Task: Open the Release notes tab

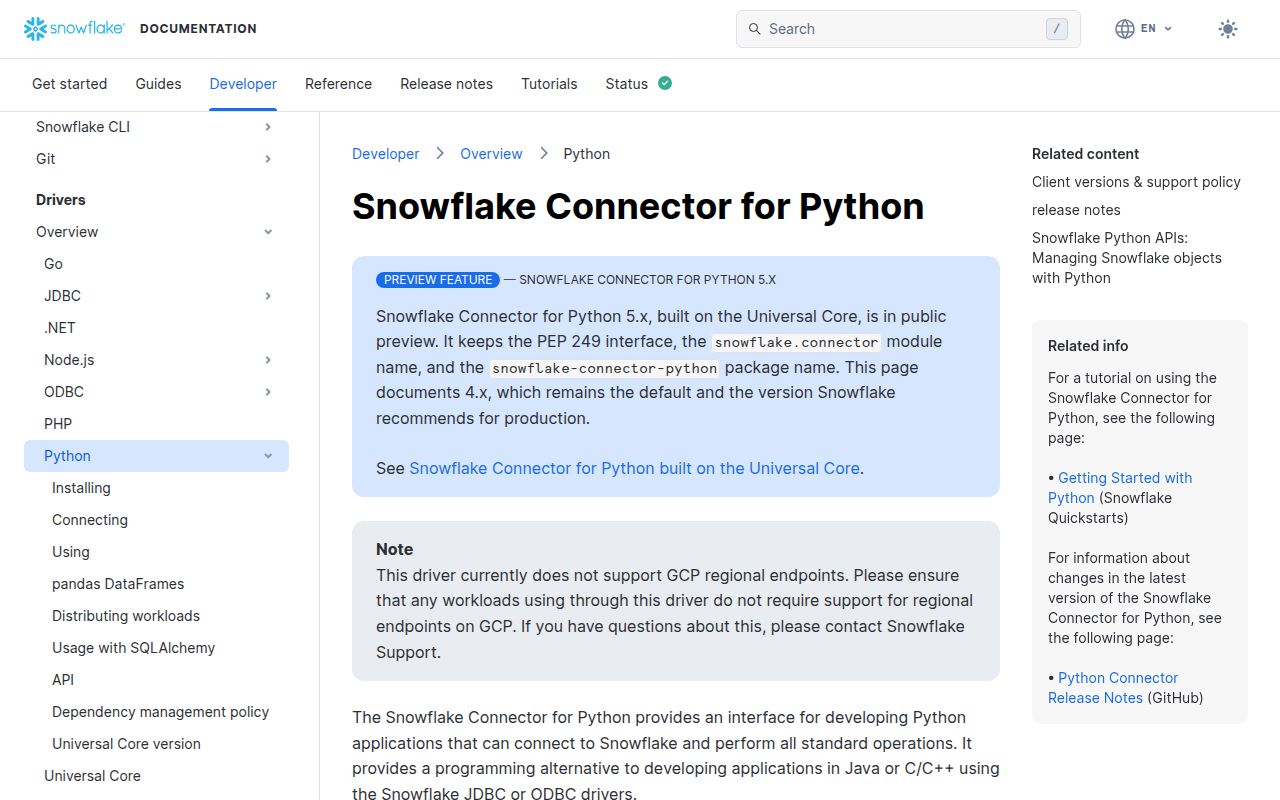Action: [x=446, y=84]
